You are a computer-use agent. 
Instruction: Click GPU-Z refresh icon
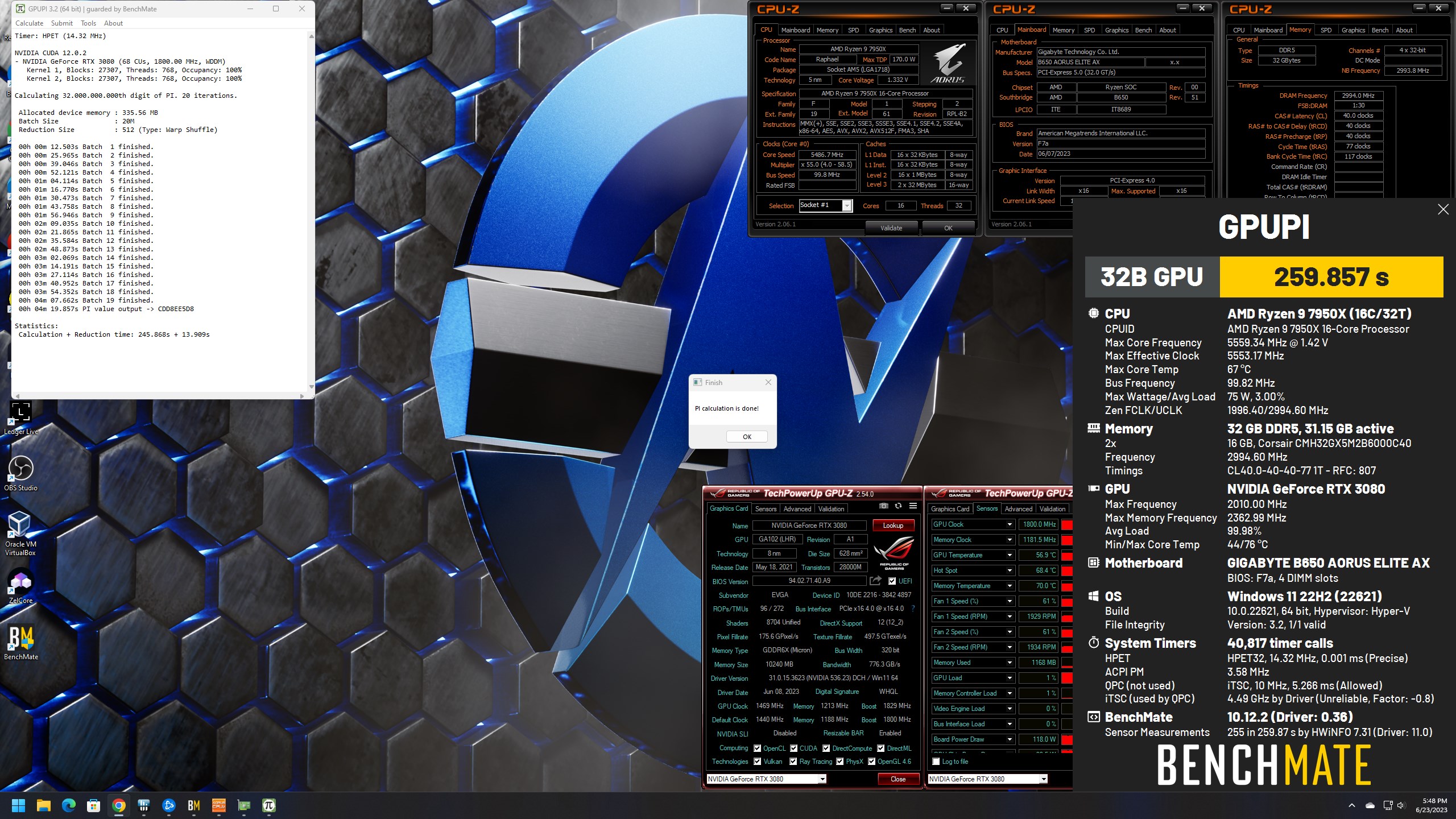pyautogui.click(x=898, y=506)
